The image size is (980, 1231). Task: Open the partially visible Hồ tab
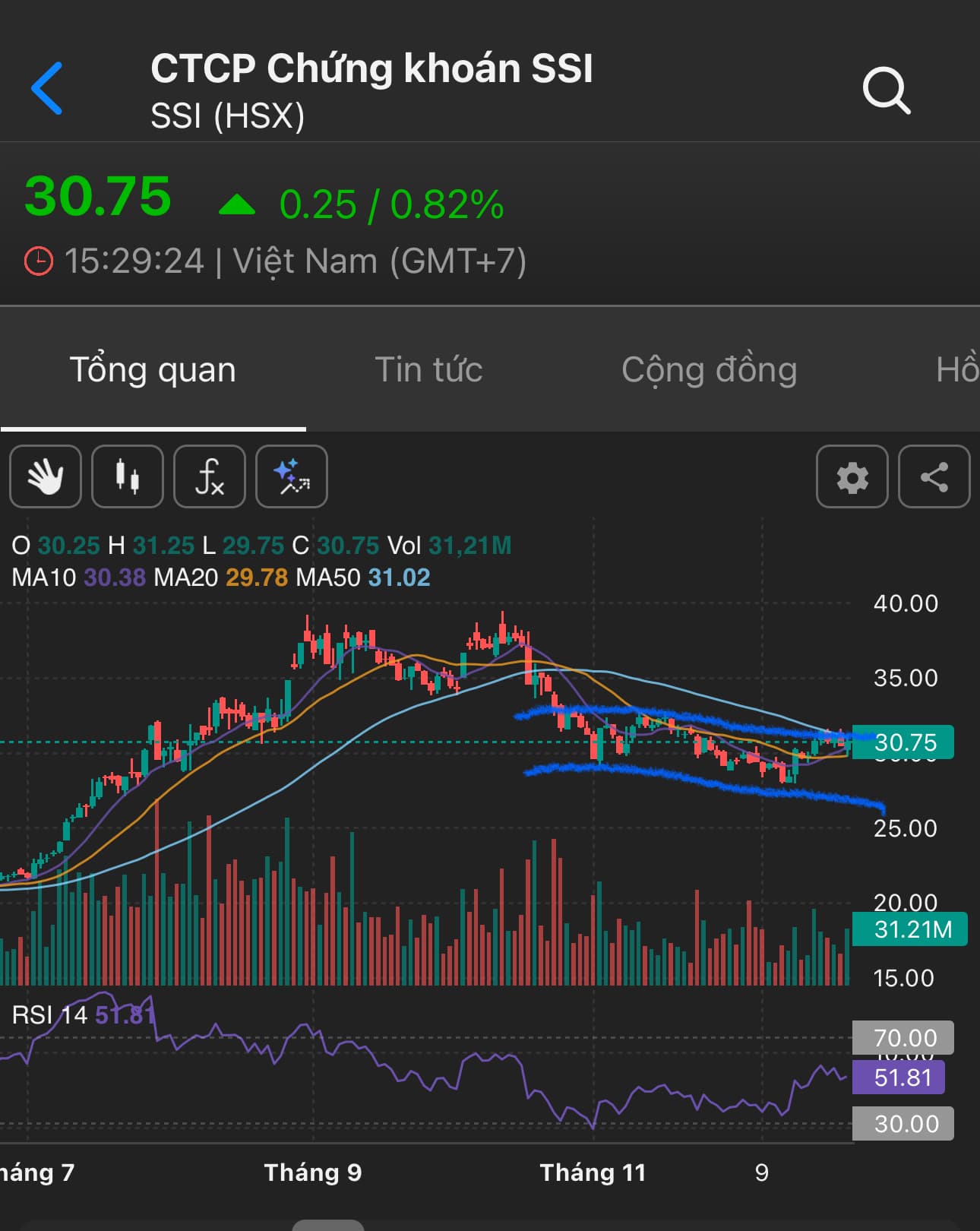tap(957, 370)
